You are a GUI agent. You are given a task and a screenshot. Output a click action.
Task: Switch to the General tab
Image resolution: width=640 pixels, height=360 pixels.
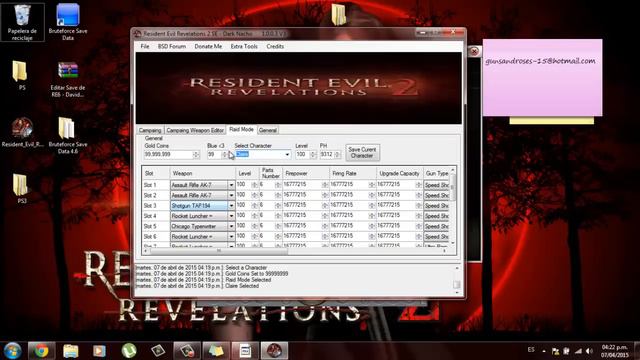(x=268, y=130)
